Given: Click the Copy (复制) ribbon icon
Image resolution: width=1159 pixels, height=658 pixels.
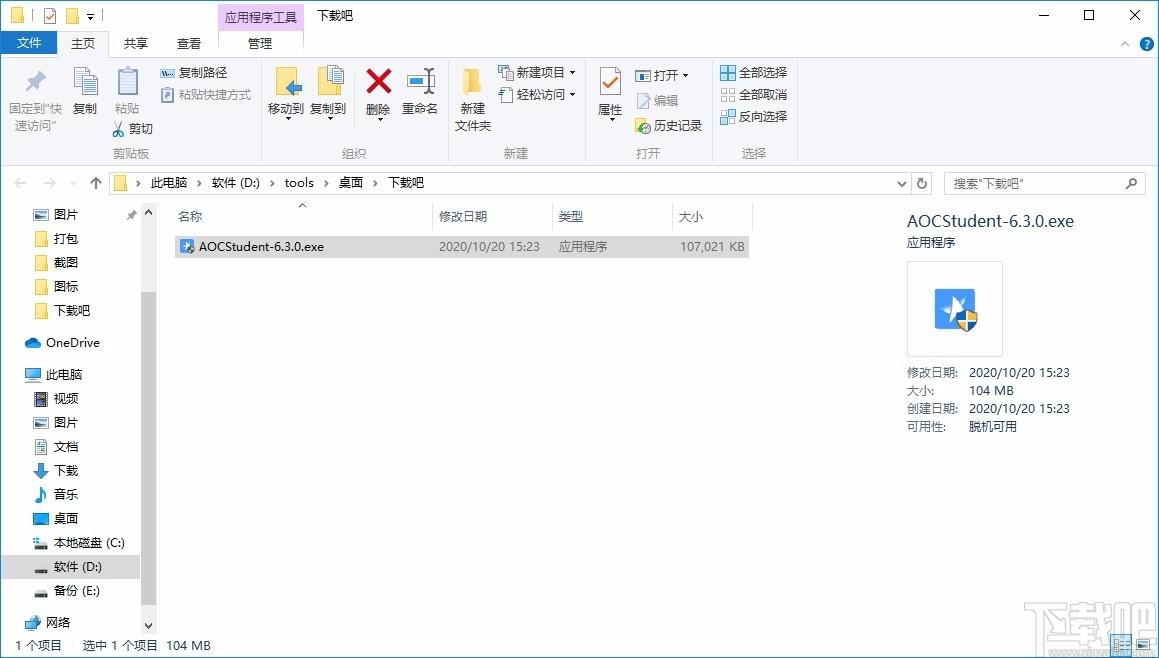Looking at the screenshot, I should (x=85, y=82).
